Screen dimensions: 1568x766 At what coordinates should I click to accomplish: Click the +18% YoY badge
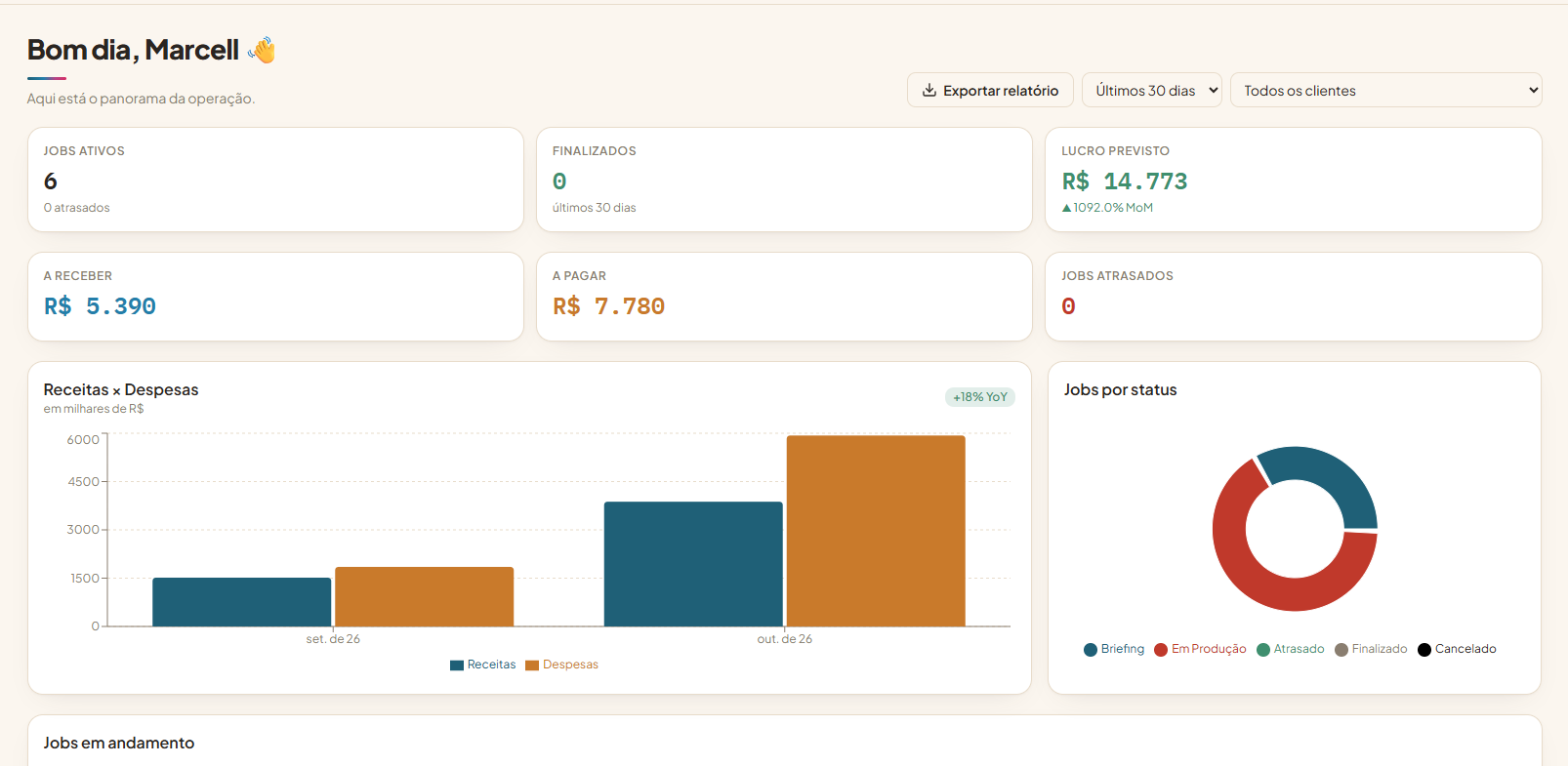click(980, 397)
